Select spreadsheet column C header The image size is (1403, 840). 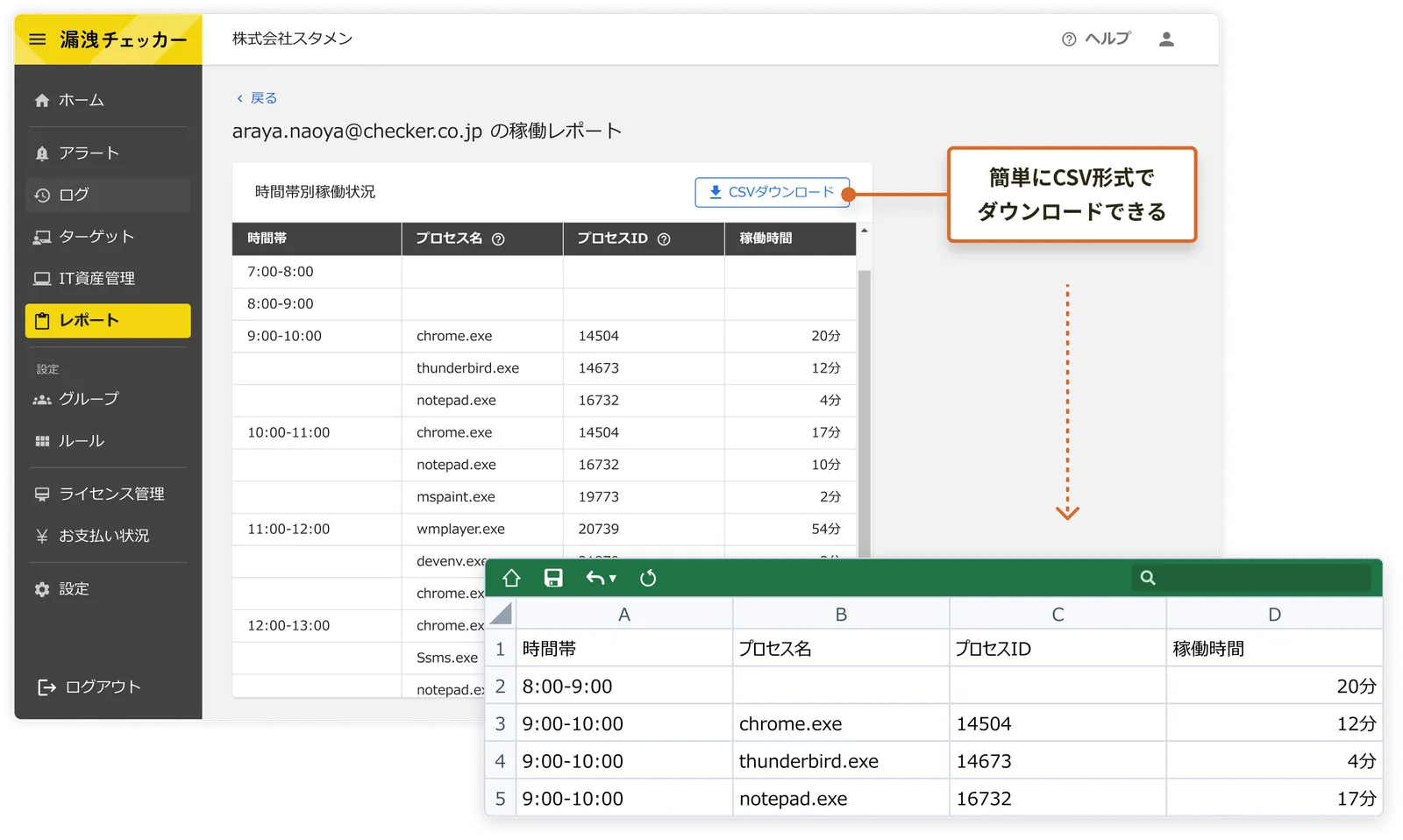click(x=1058, y=615)
